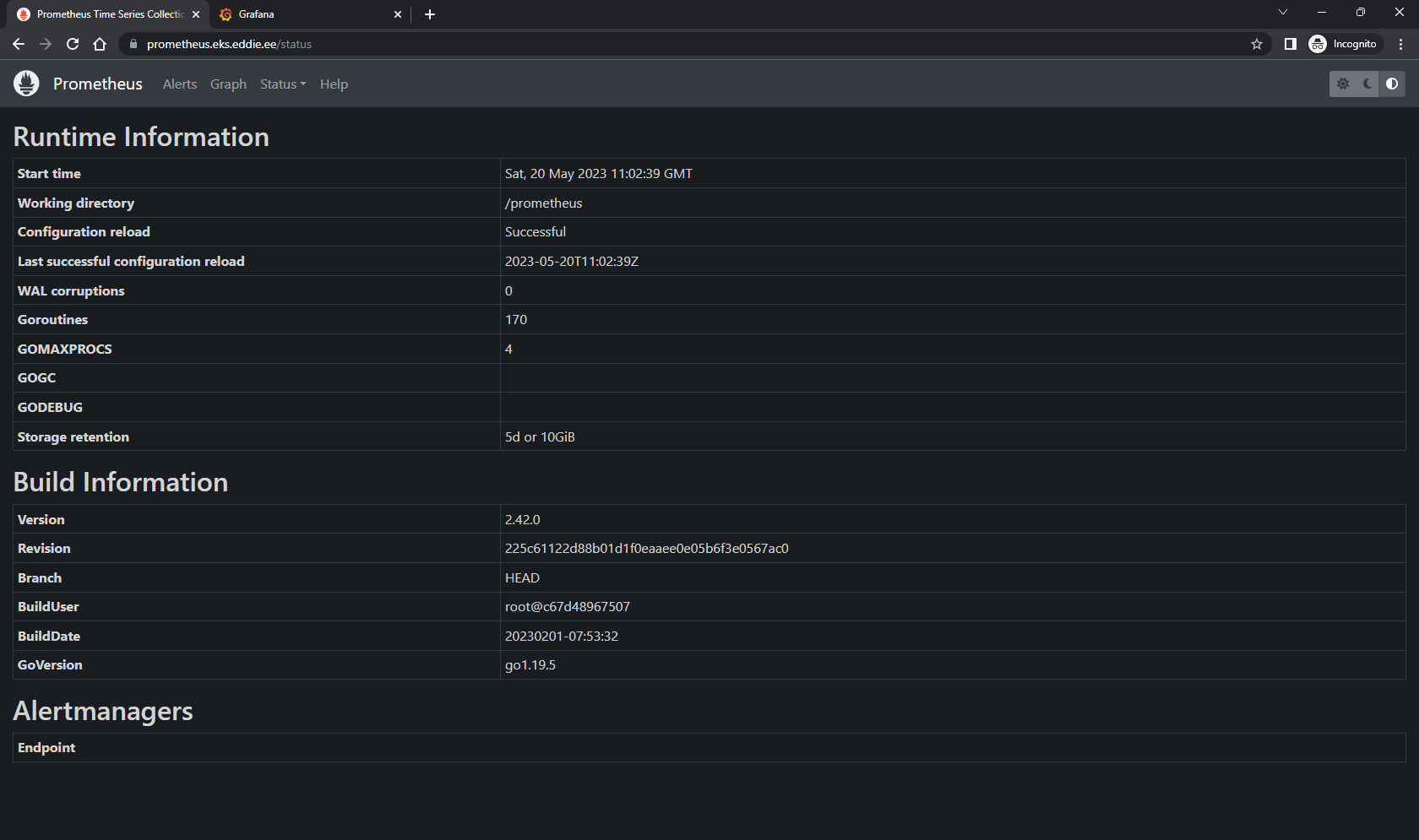1419x840 pixels.
Task: Click version number 2.42.0
Action: click(x=522, y=520)
